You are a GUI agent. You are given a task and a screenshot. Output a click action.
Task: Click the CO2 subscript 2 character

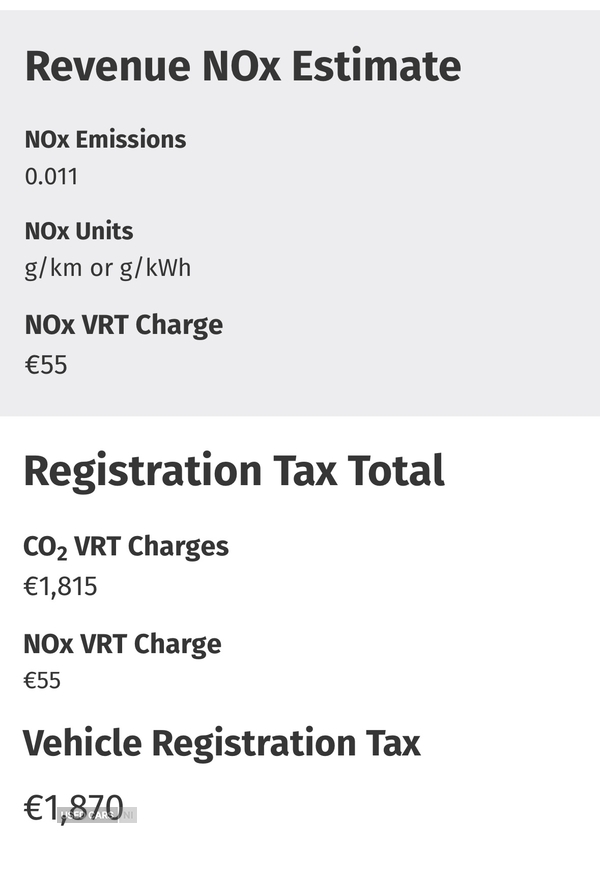click(62, 553)
